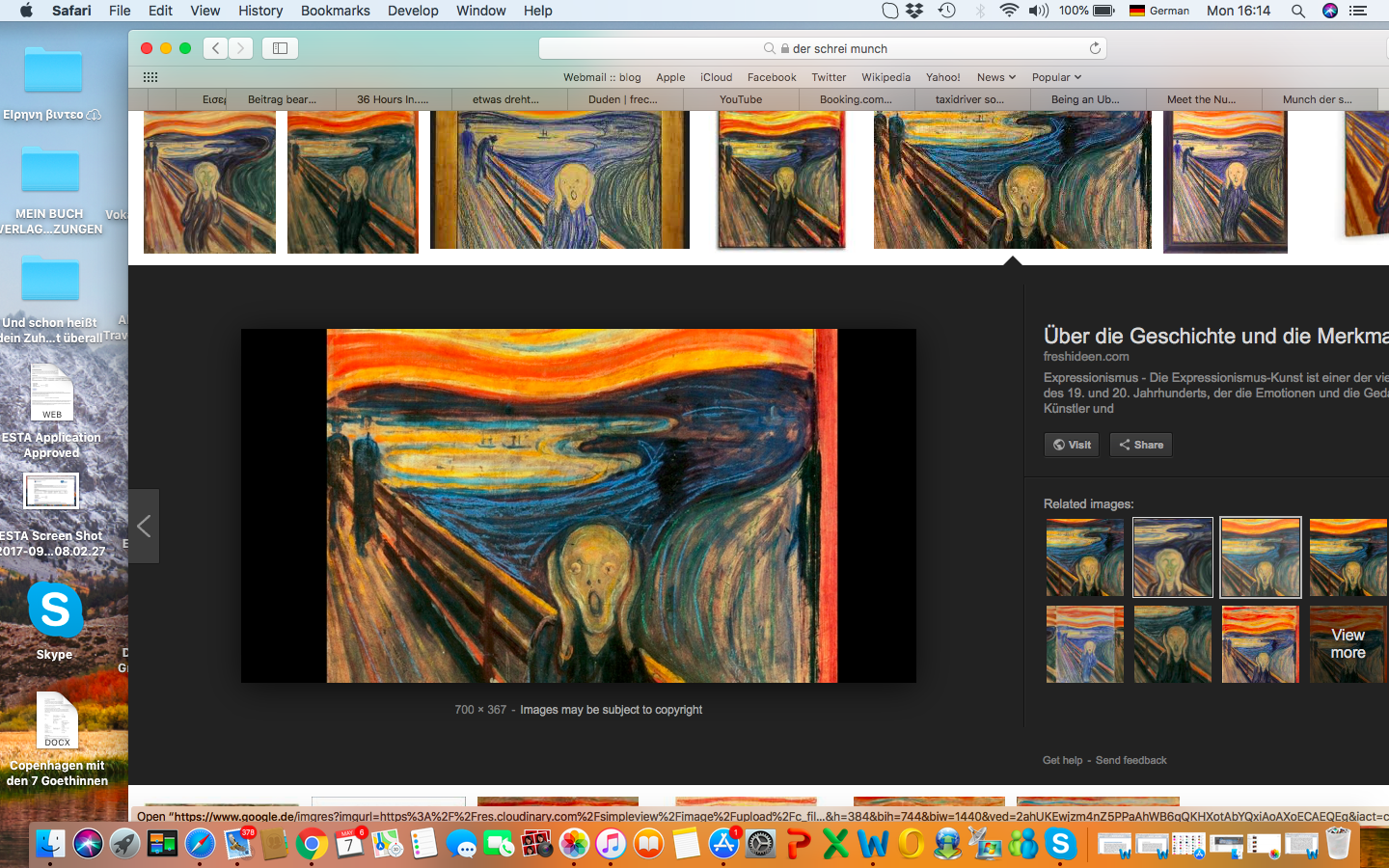Select Copenhagen mit den 7 Goethinnen file
The width and height of the screenshot is (1389, 868).
click(x=57, y=740)
